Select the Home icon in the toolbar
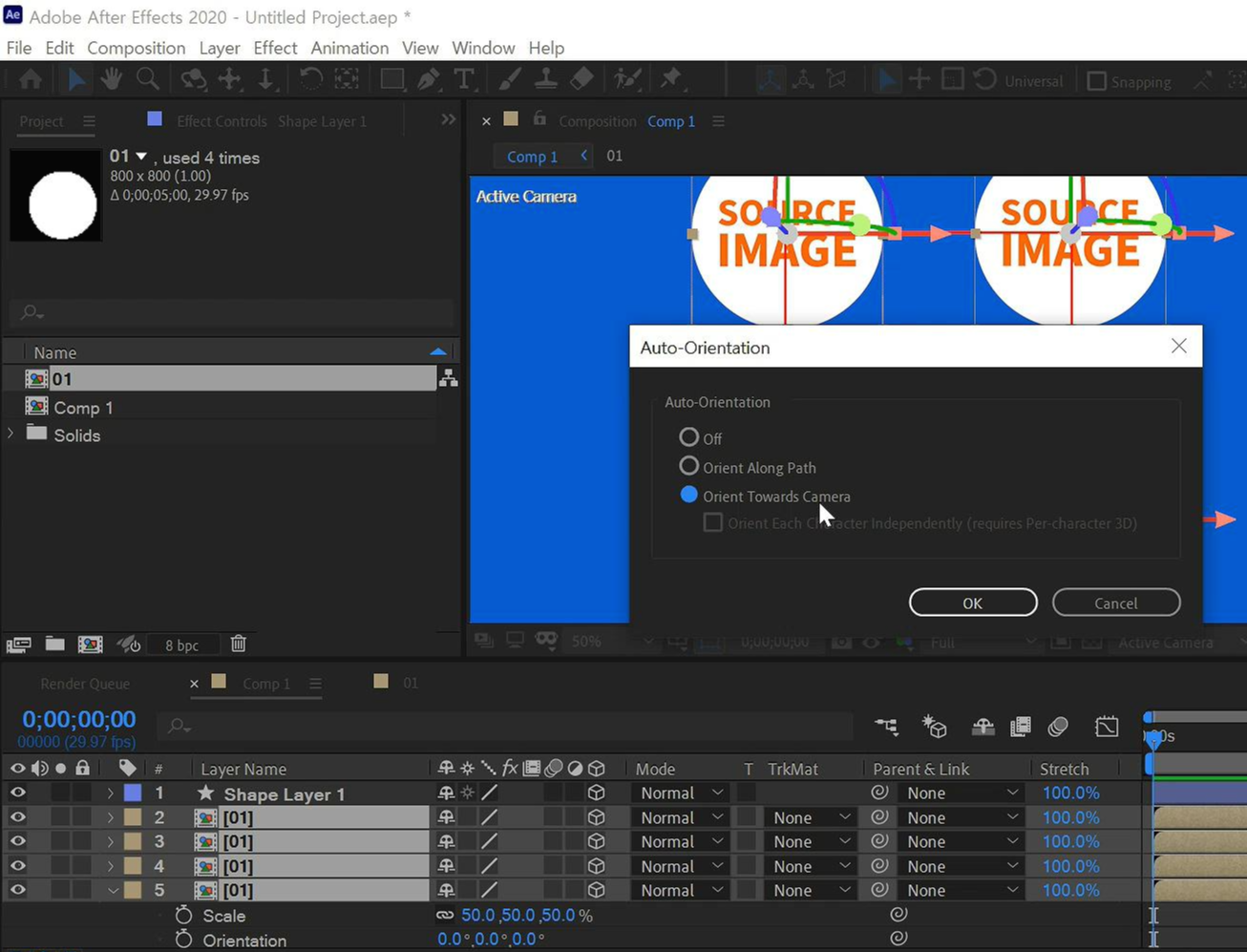The image size is (1247, 952). (x=31, y=79)
